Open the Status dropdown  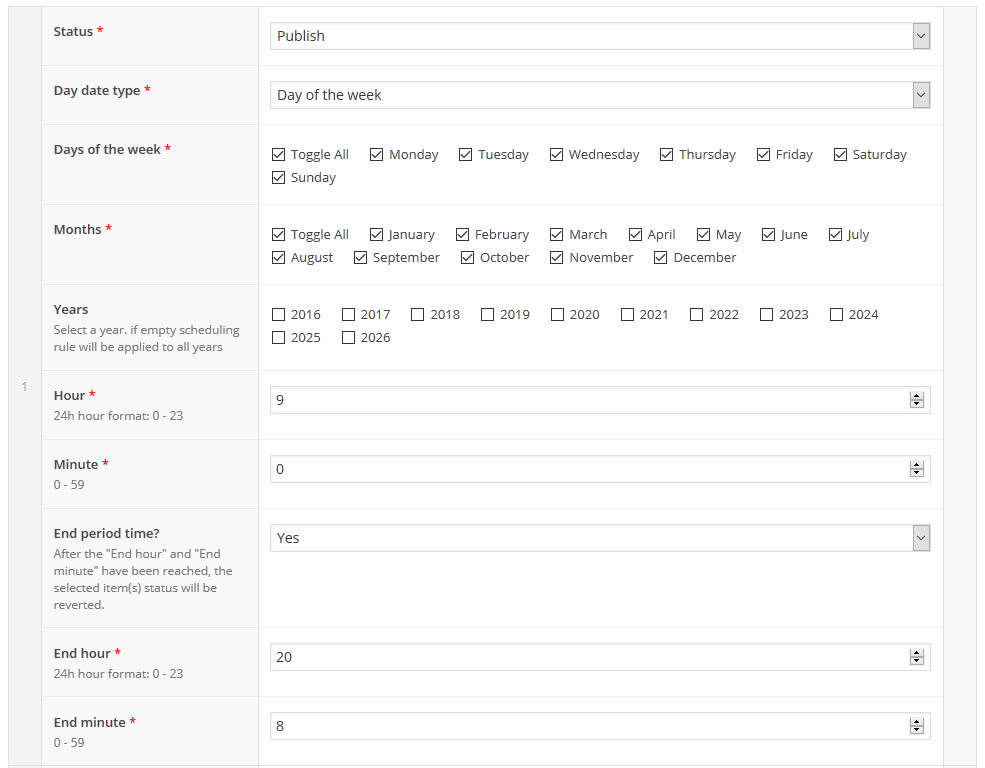[600, 36]
